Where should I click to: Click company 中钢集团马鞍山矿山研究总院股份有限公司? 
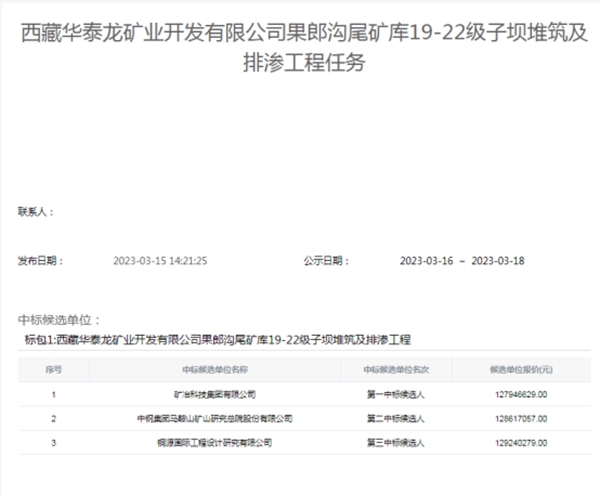[x=215, y=419]
